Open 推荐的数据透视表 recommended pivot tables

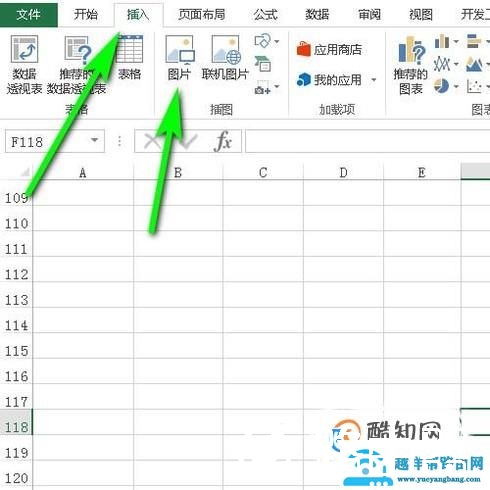click(77, 65)
